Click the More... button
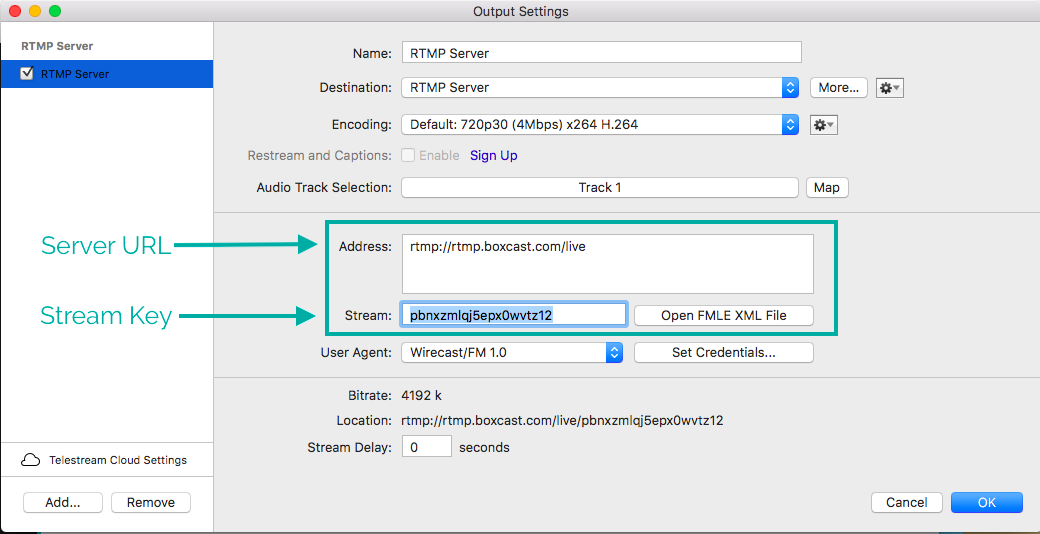1040x534 pixels. (838, 88)
